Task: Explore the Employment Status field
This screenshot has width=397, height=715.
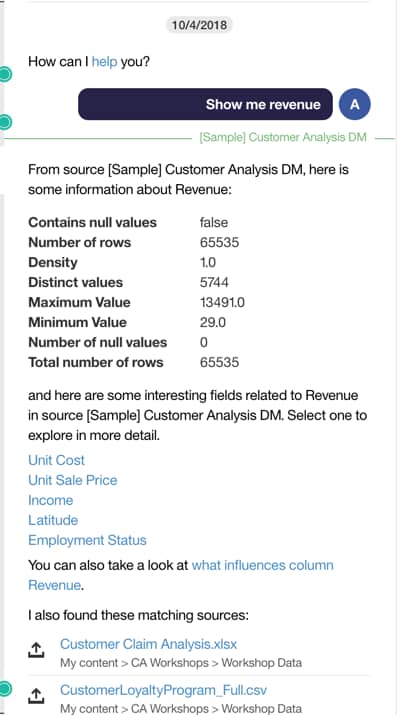Action: pyautogui.click(x=87, y=540)
